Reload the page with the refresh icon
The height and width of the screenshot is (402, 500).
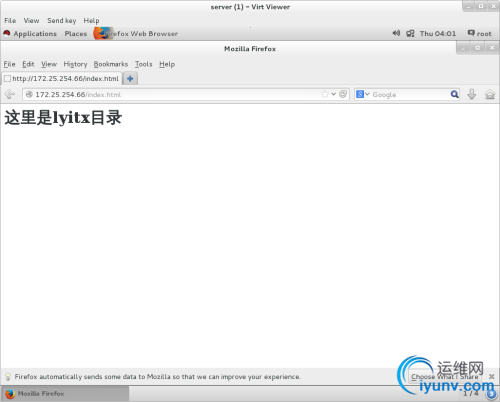pos(343,94)
